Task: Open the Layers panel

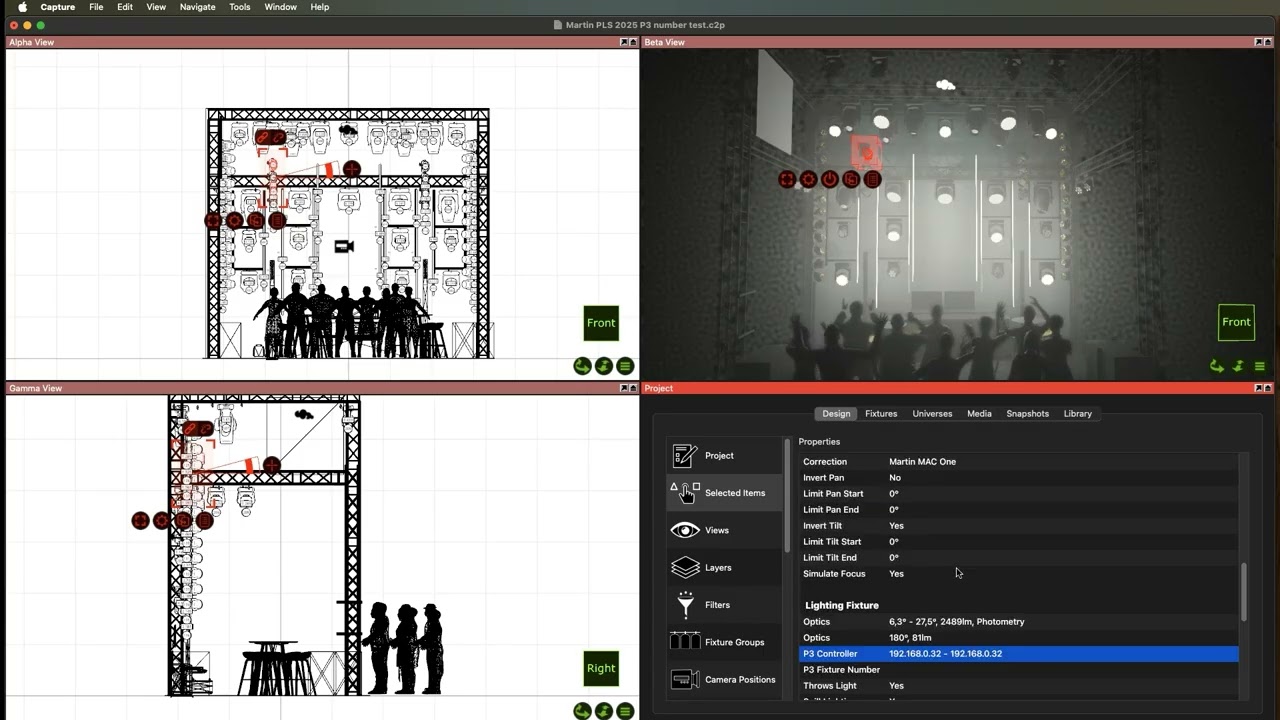Action: 717,567
